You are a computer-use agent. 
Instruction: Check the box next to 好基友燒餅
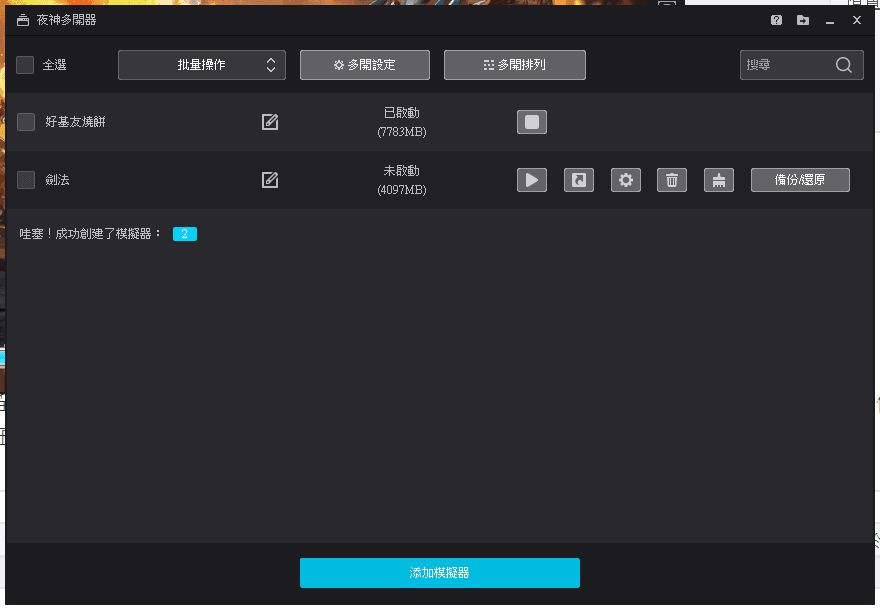point(26,122)
